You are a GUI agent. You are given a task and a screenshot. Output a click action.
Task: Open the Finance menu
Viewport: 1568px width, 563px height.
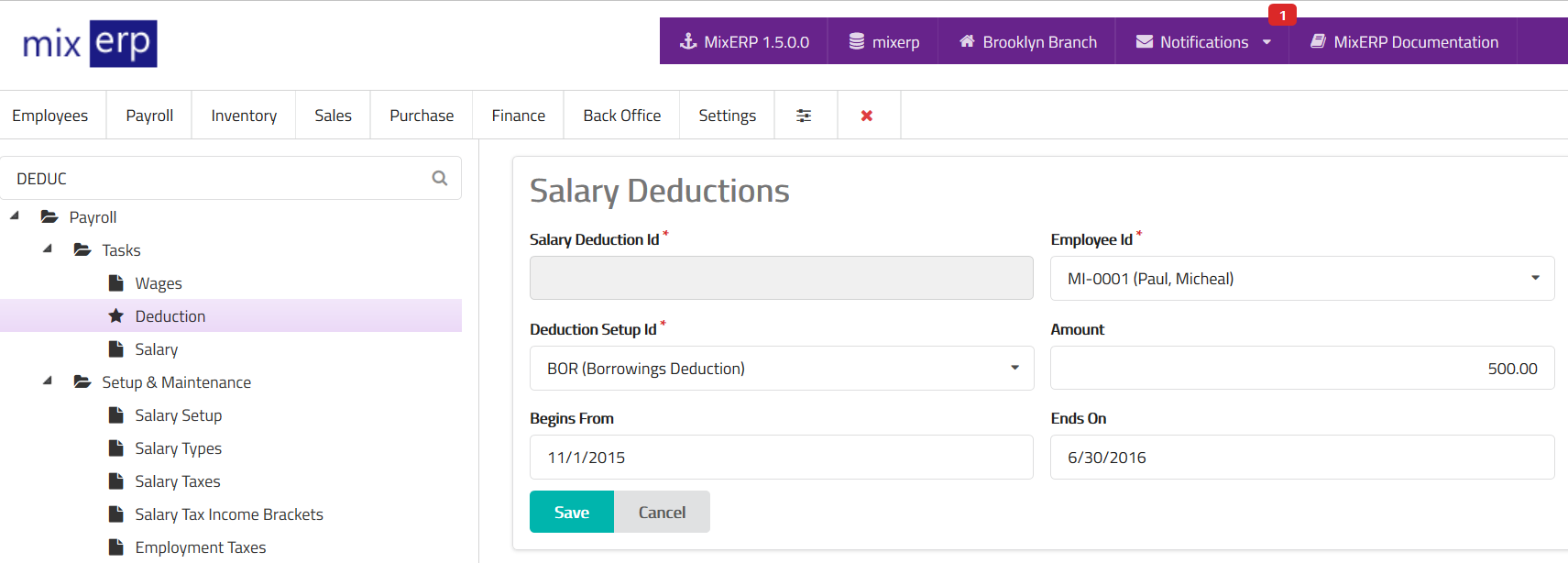point(518,116)
